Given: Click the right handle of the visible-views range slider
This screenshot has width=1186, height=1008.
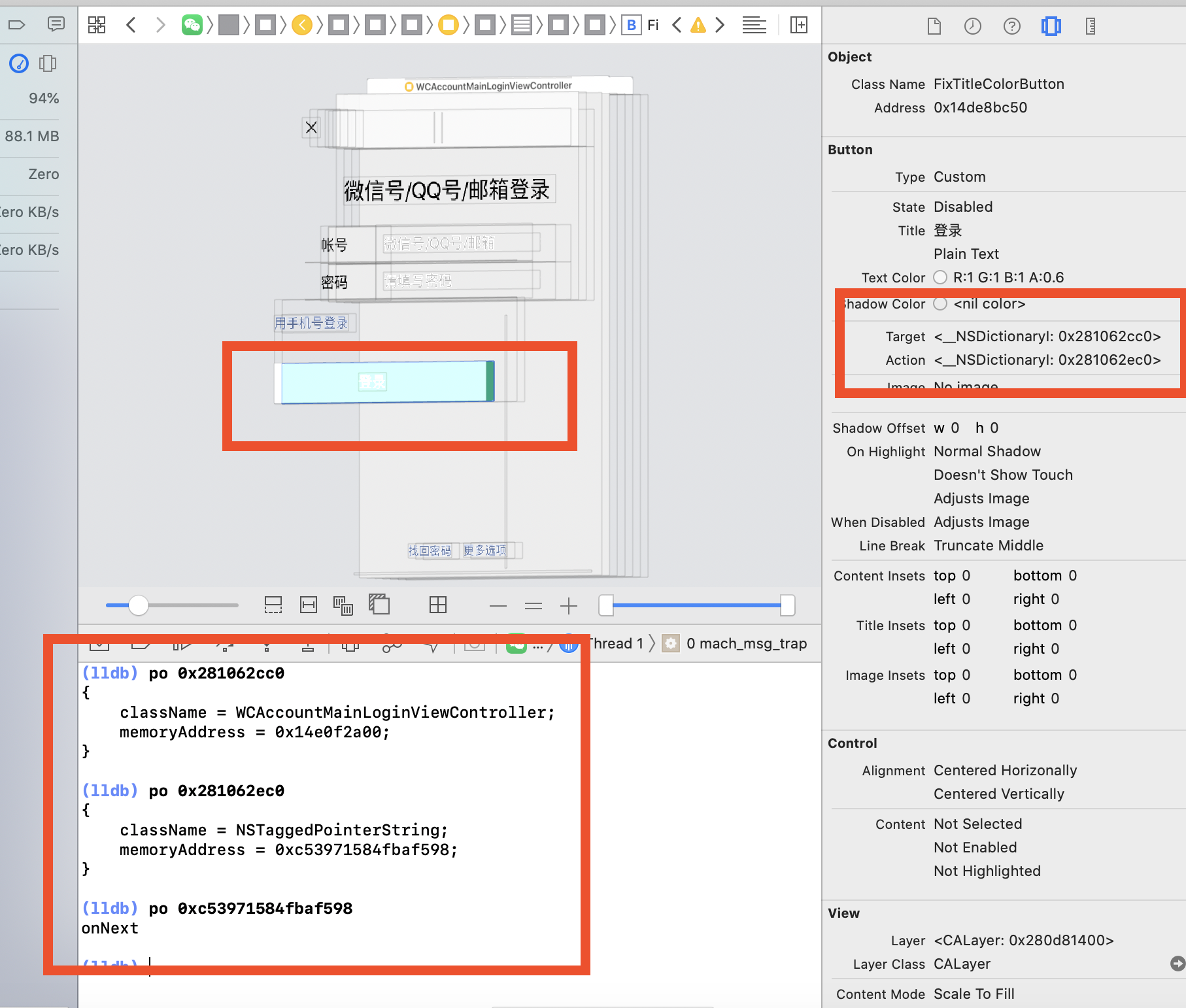Looking at the screenshot, I should tap(788, 605).
